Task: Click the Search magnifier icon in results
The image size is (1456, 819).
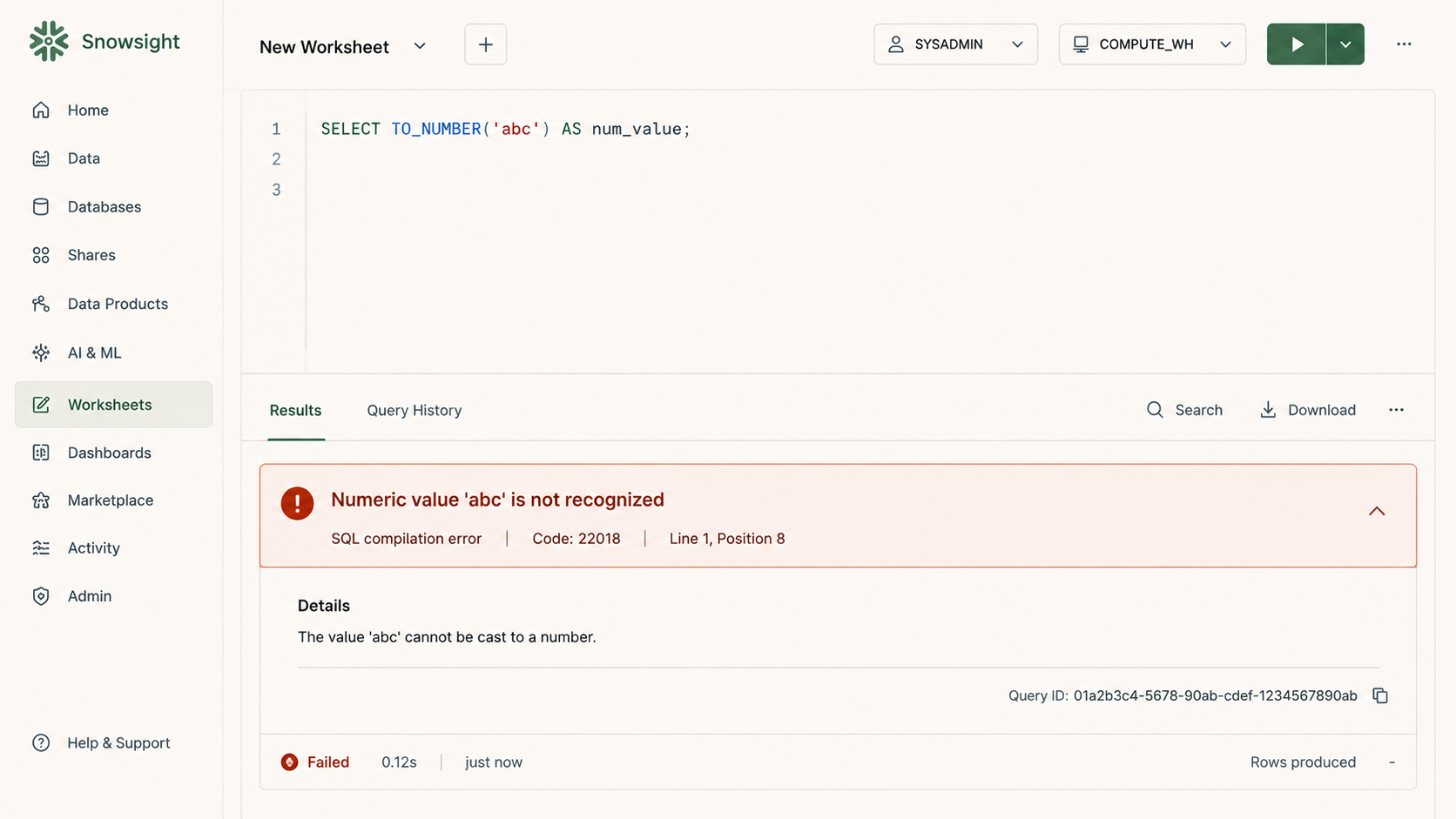Action: point(1155,410)
